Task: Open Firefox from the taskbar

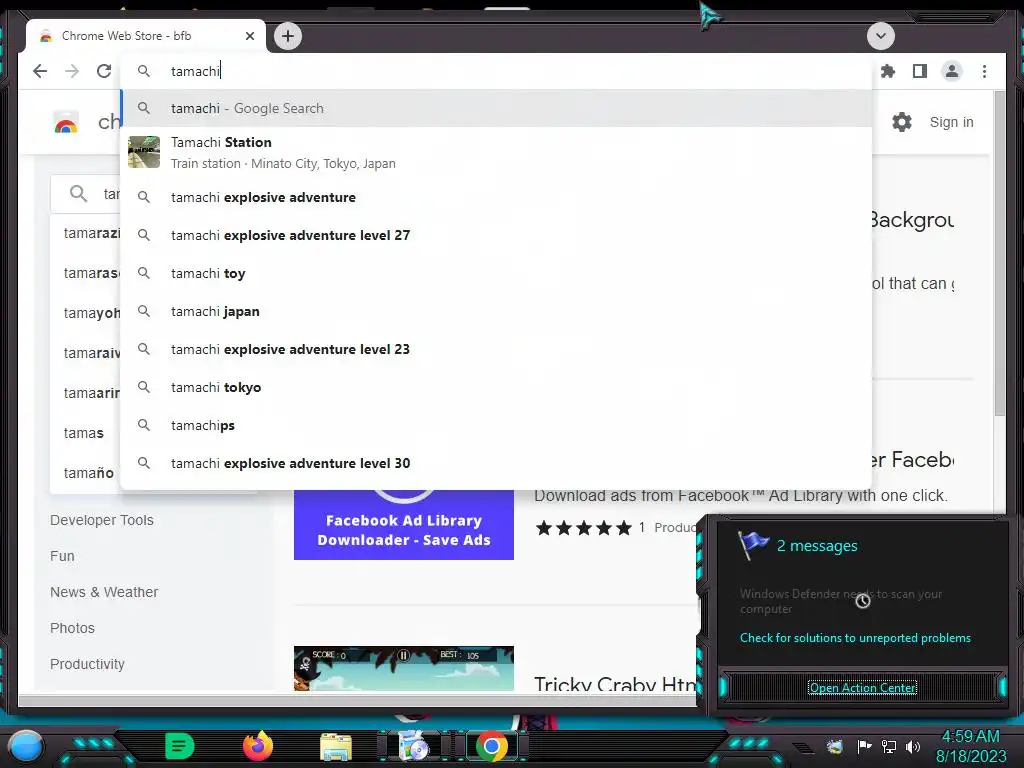Action: click(258, 746)
